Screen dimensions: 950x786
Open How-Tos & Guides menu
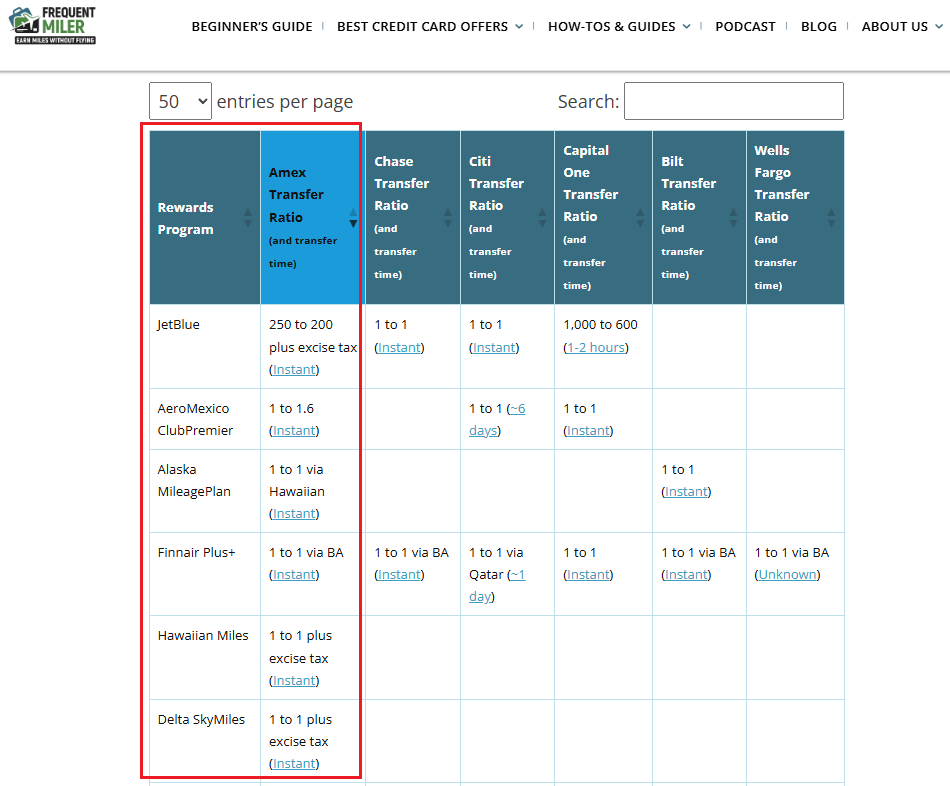[611, 27]
